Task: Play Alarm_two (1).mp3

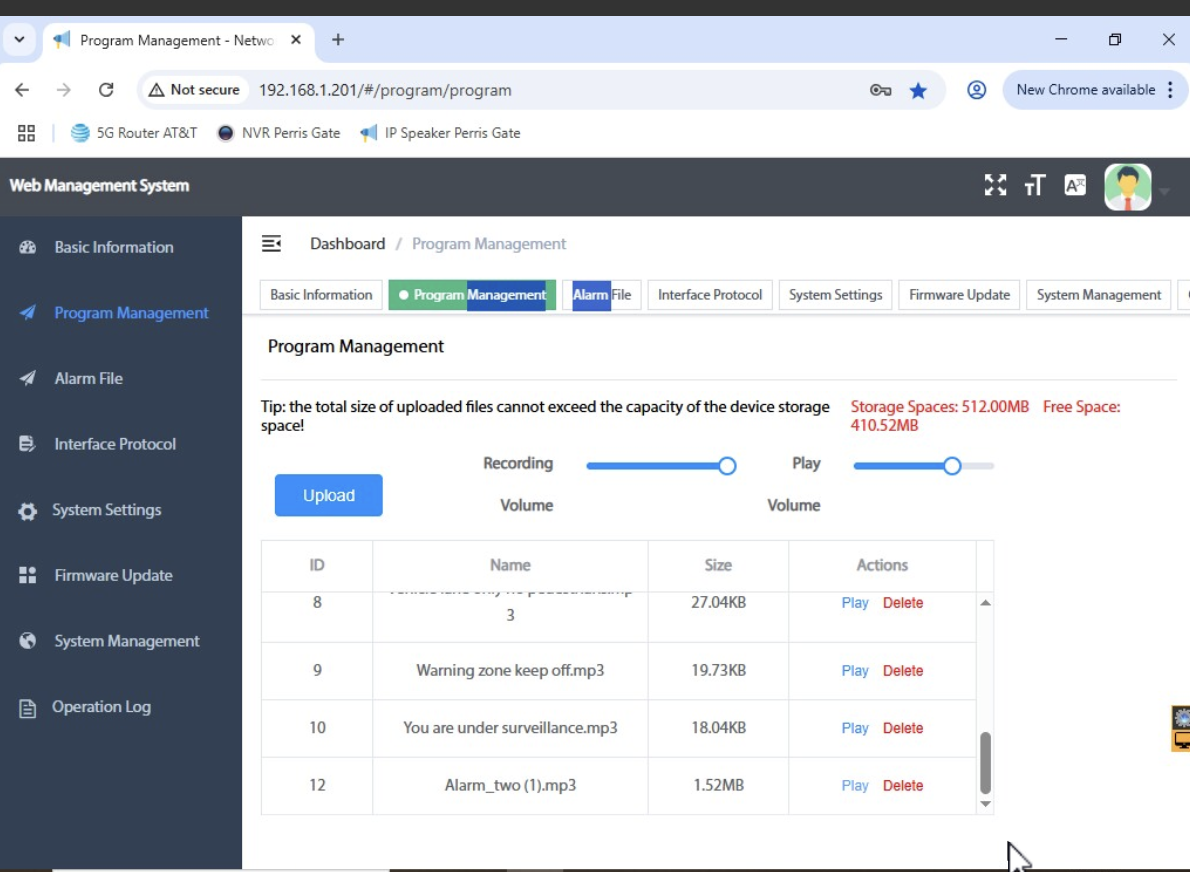Action: point(855,785)
